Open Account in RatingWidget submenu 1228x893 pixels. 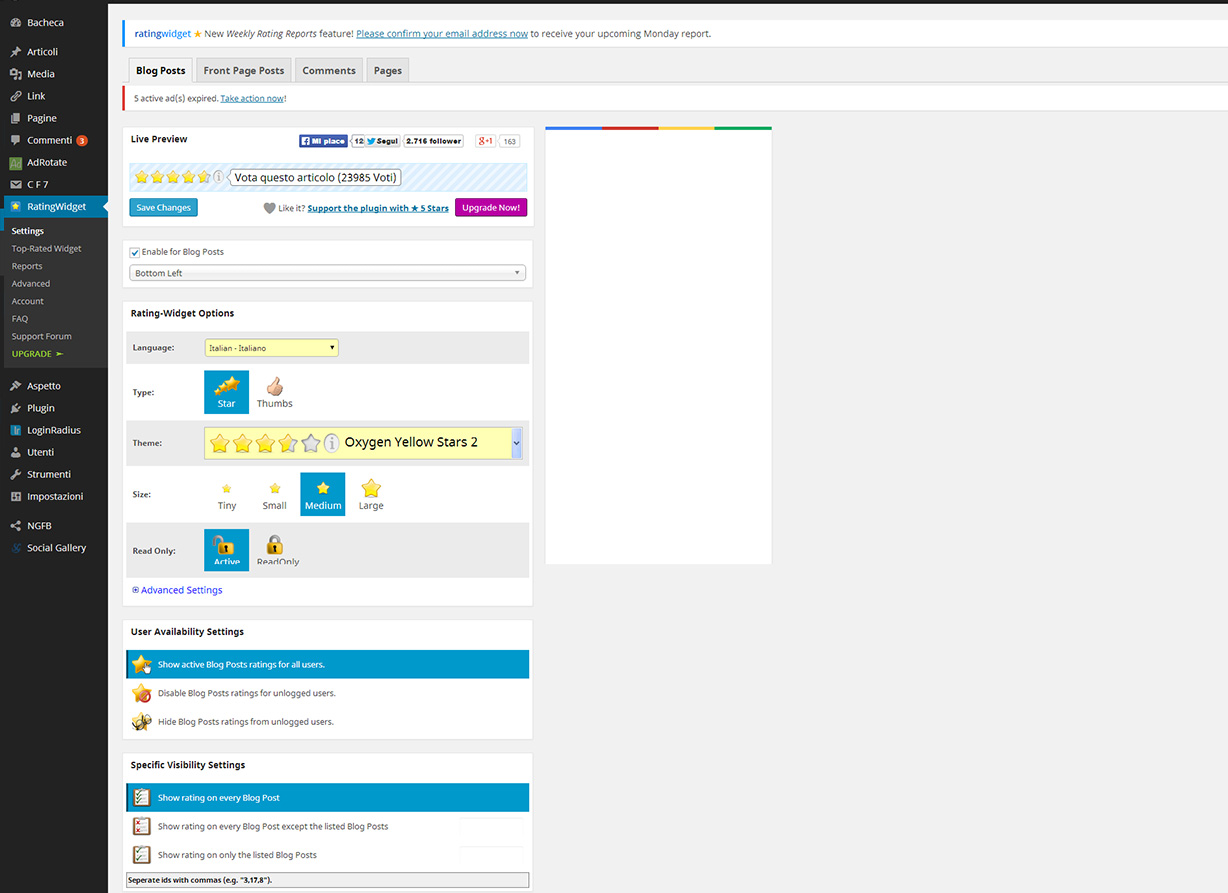(x=28, y=301)
